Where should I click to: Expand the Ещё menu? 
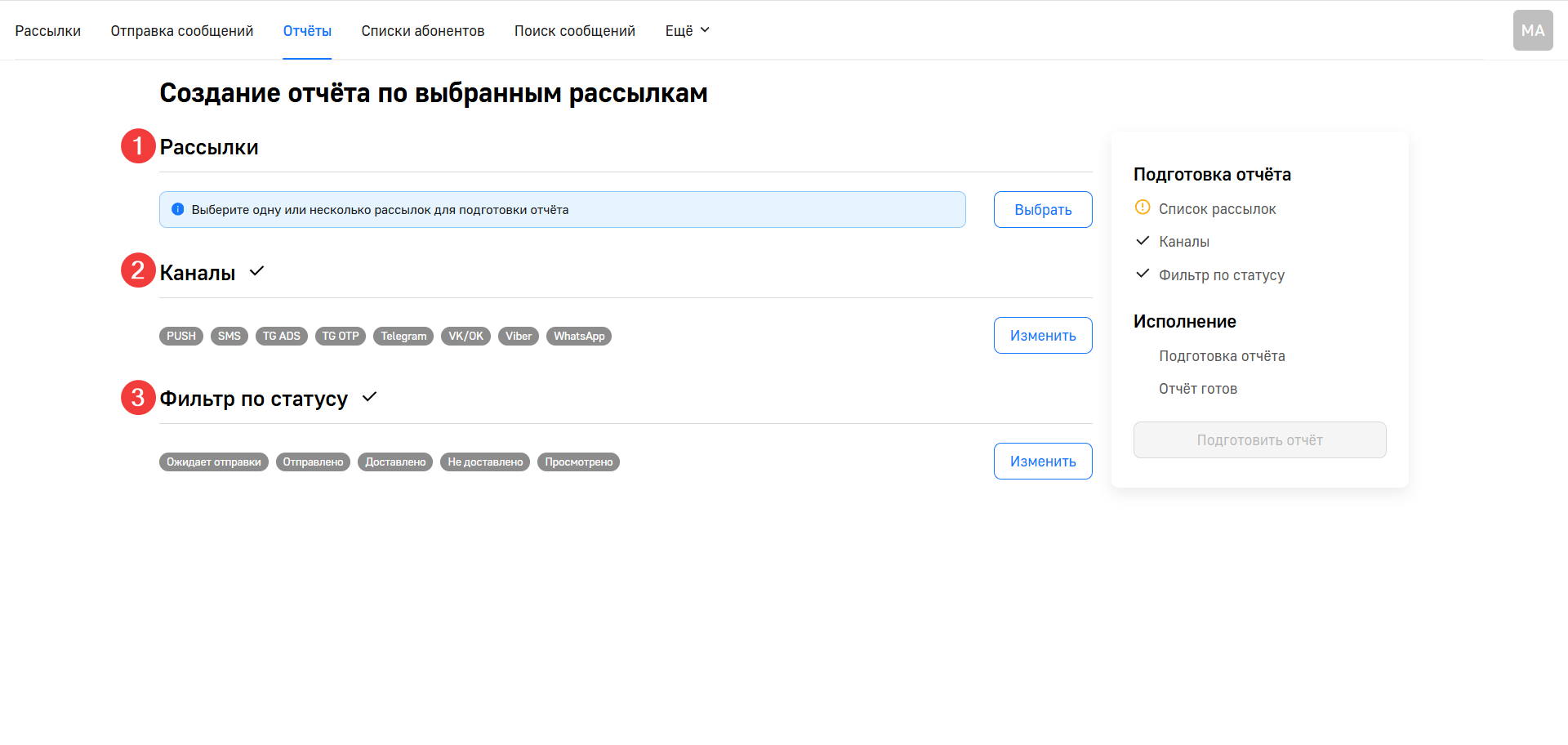coord(686,30)
